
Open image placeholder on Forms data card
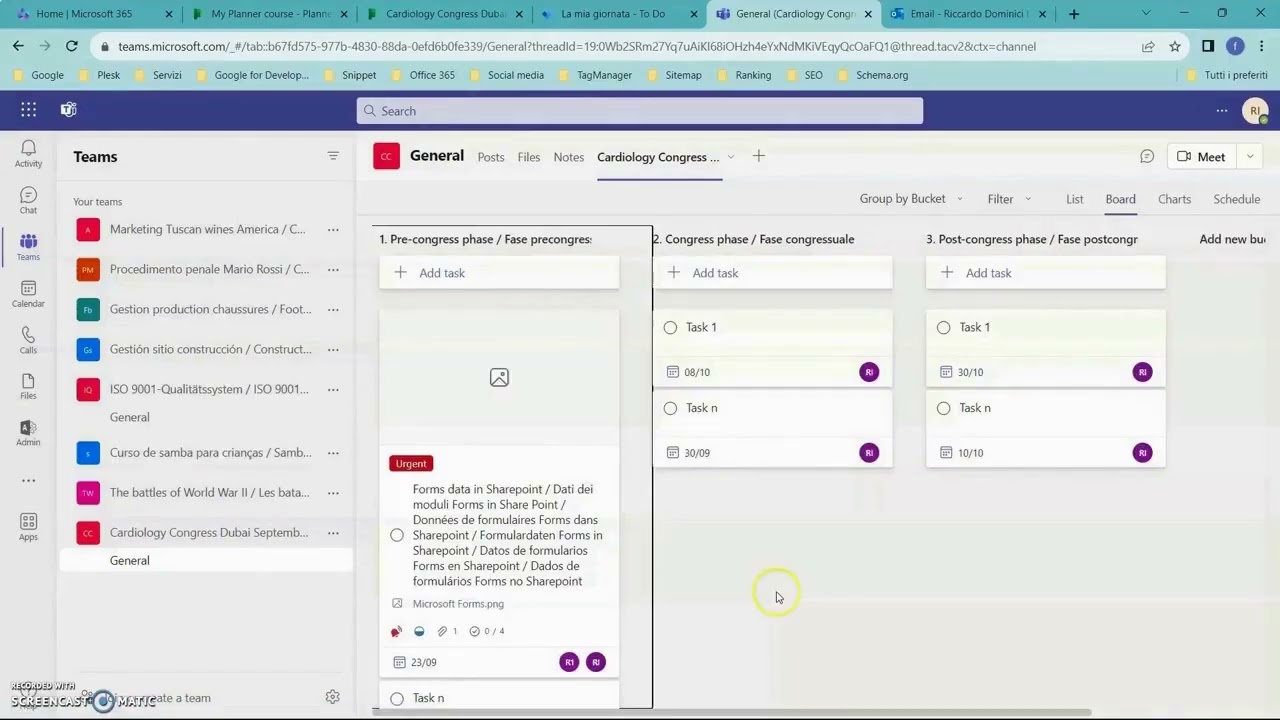point(499,377)
